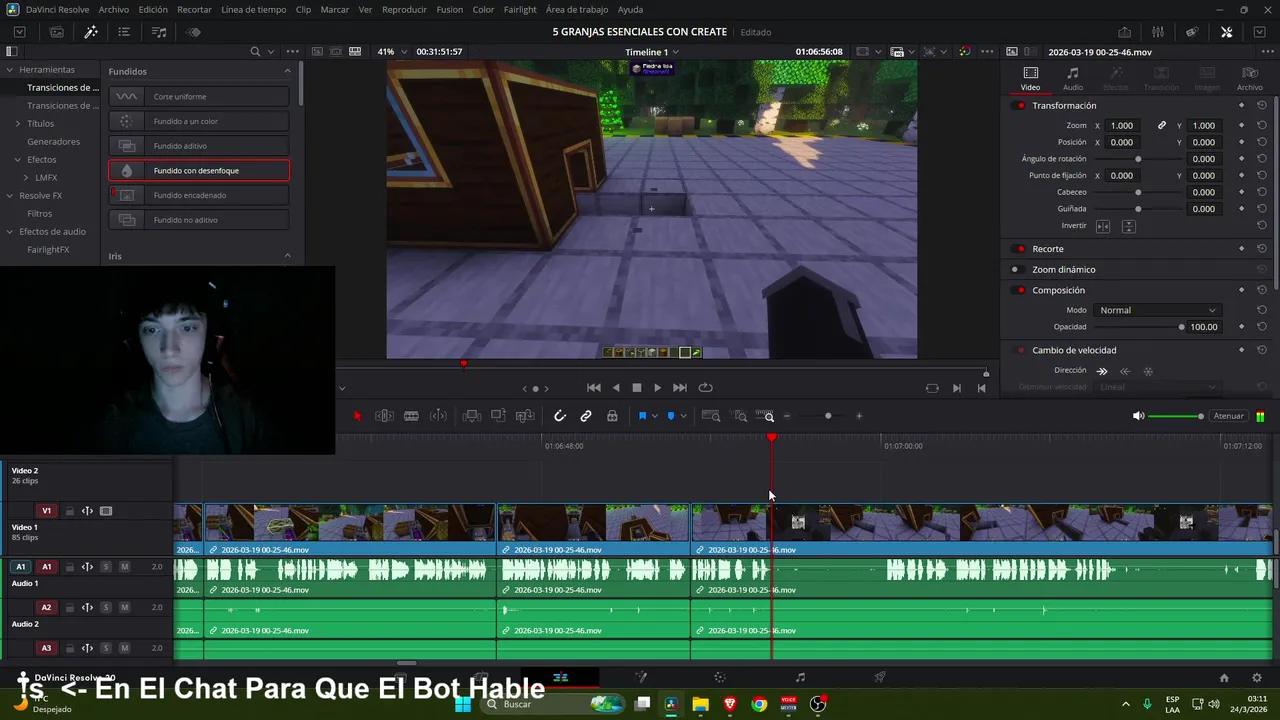Toggle Snapping magnet on timeline toolbar
This screenshot has height=720, width=1280.
[x=560, y=416]
